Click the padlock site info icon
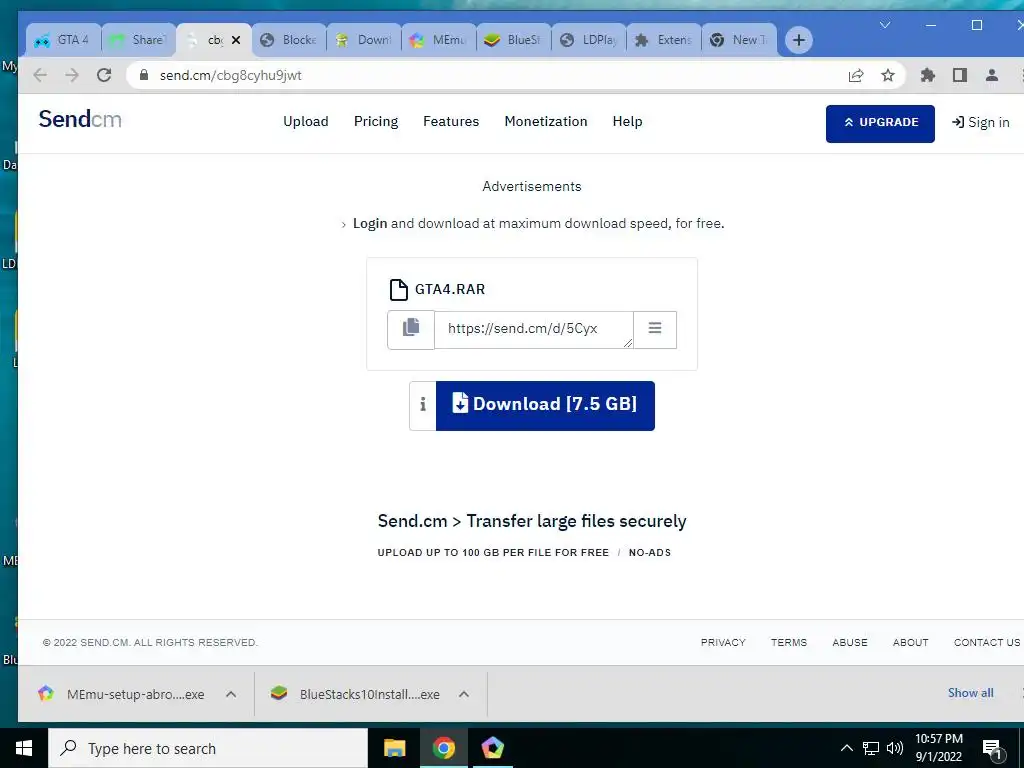This screenshot has height=768, width=1024. (144, 75)
